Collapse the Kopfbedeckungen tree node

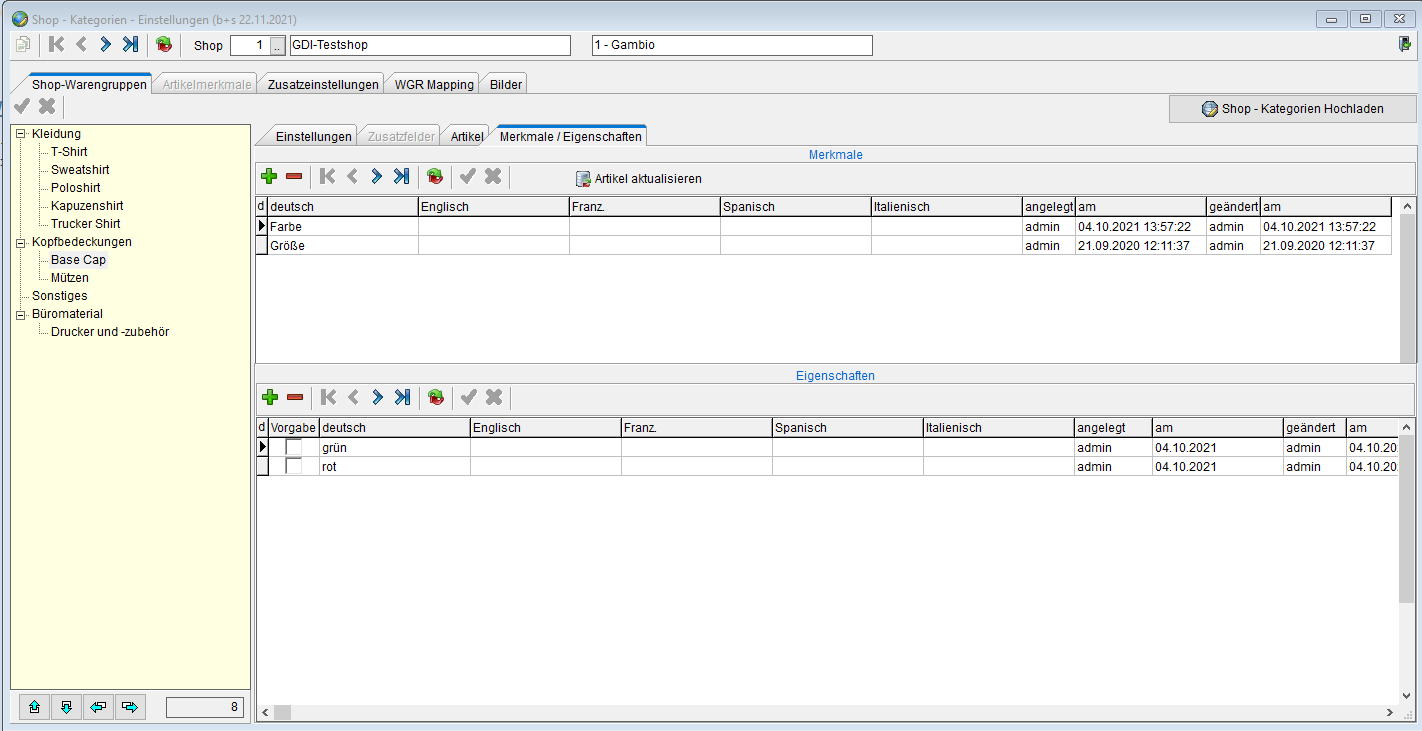click(20, 242)
